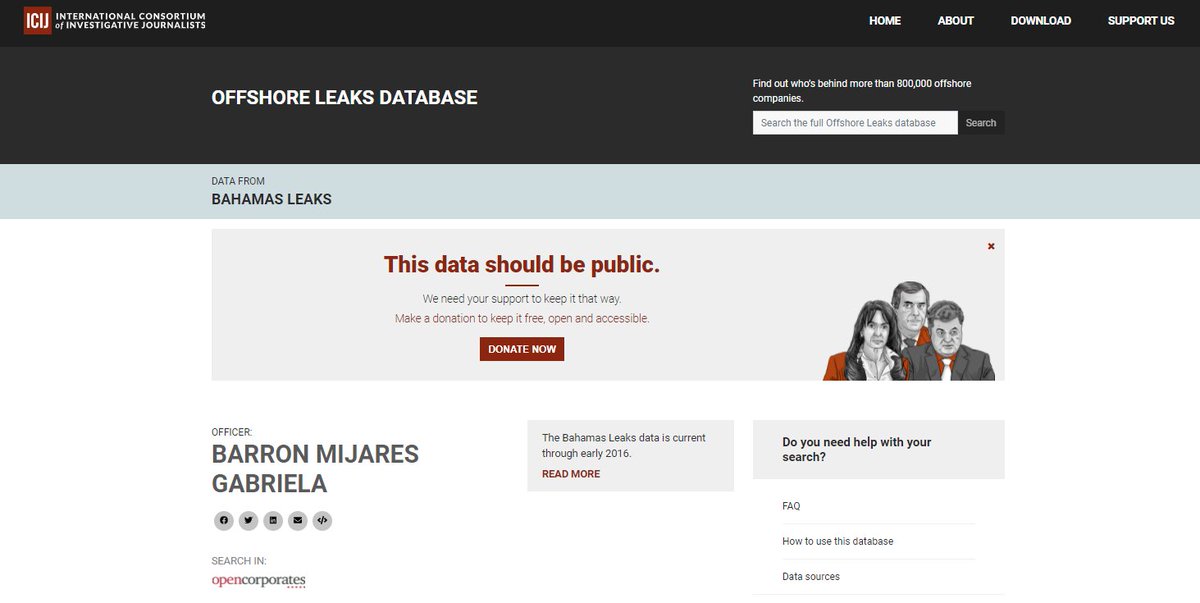1200x603 pixels.
Task: Open How to use this database
Action: click(838, 541)
